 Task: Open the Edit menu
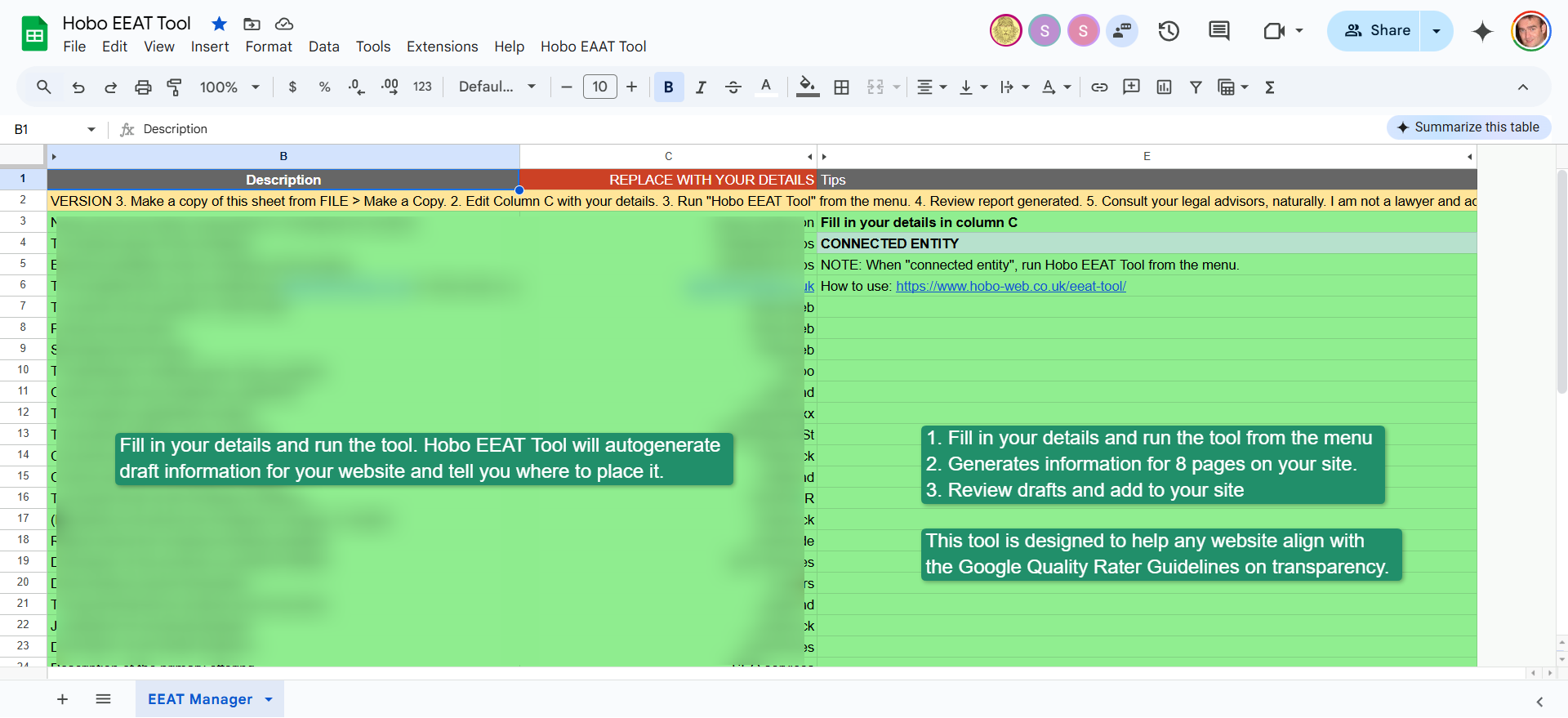(x=114, y=47)
